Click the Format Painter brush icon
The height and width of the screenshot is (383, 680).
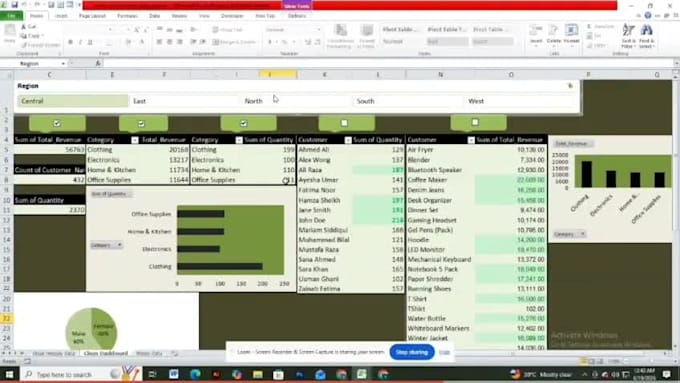24,45
